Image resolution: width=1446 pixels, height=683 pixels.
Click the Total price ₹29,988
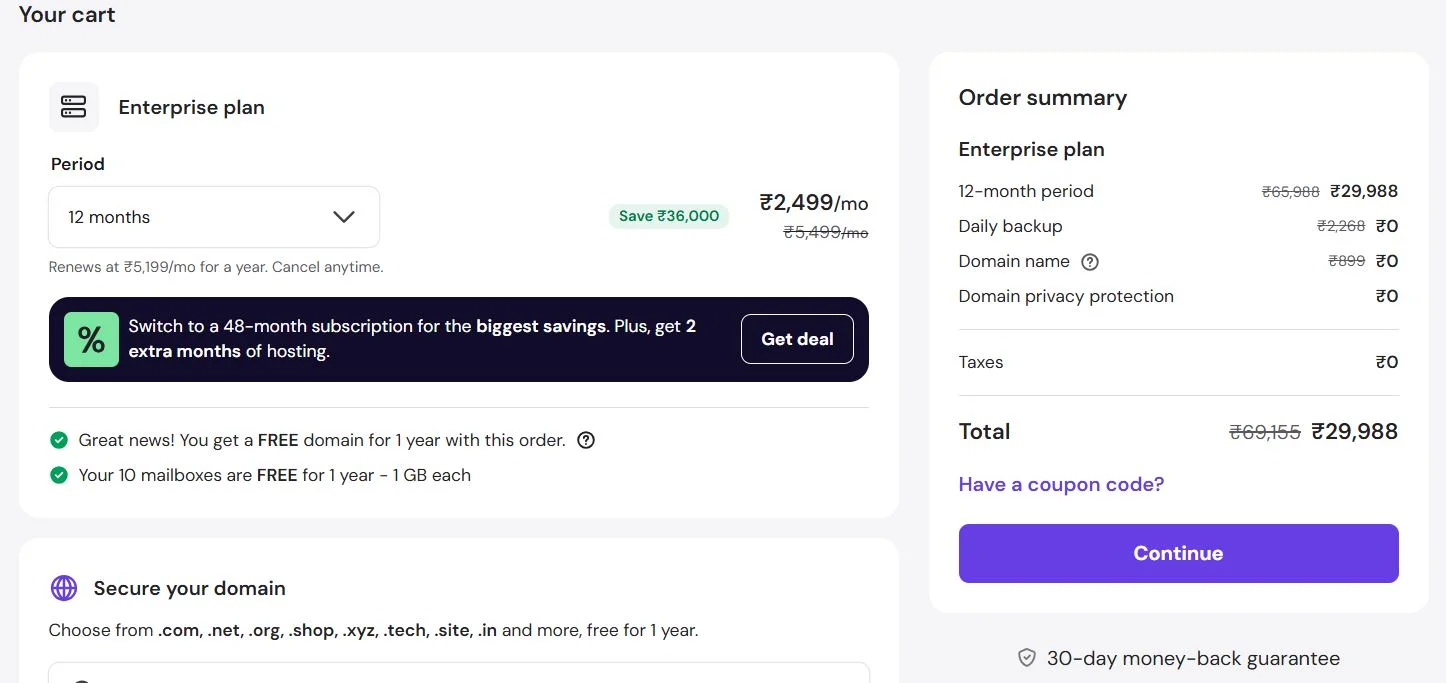click(x=1354, y=431)
